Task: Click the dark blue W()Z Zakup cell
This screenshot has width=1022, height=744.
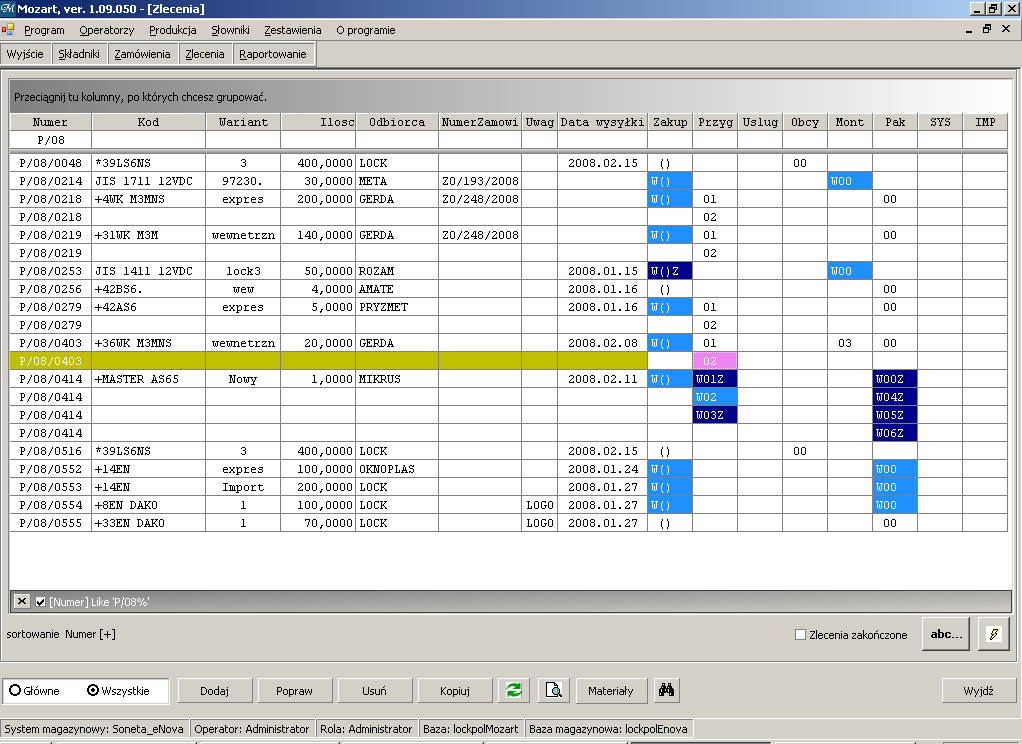Action: click(670, 271)
